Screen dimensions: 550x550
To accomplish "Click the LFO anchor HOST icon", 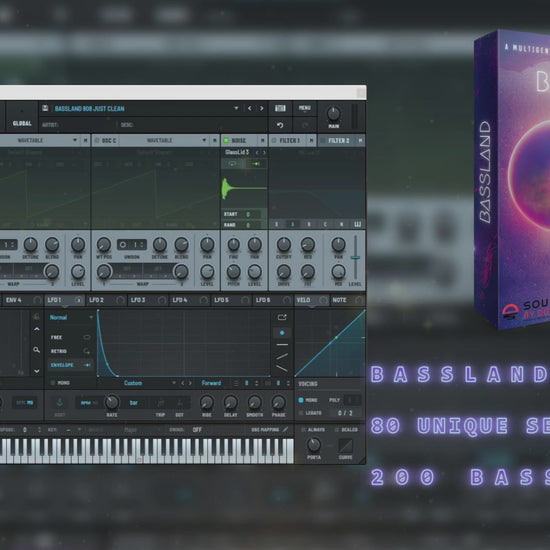I will [60, 403].
